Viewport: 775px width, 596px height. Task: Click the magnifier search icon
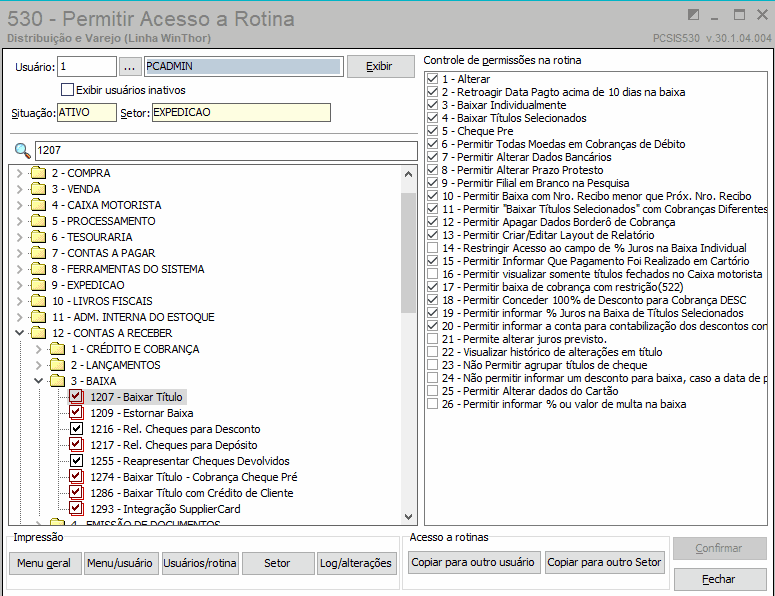(22, 150)
